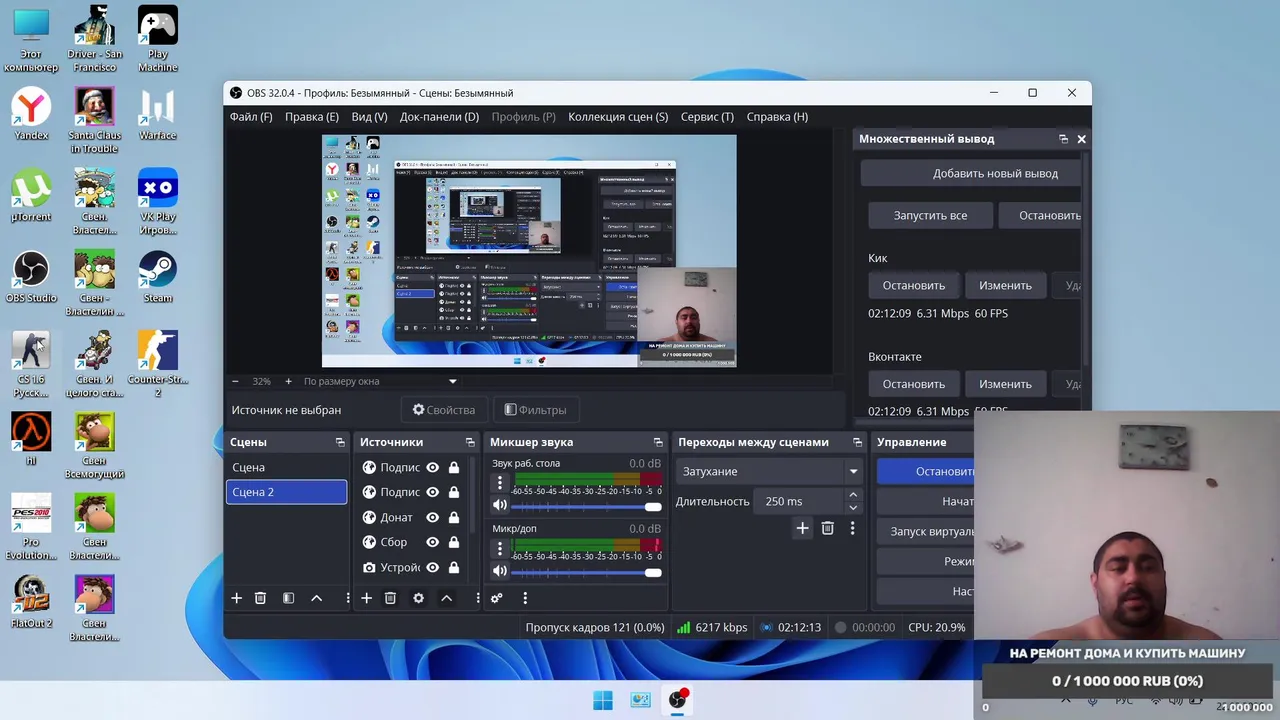Undock the Микшер звука panel

click(x=658, y=442)
